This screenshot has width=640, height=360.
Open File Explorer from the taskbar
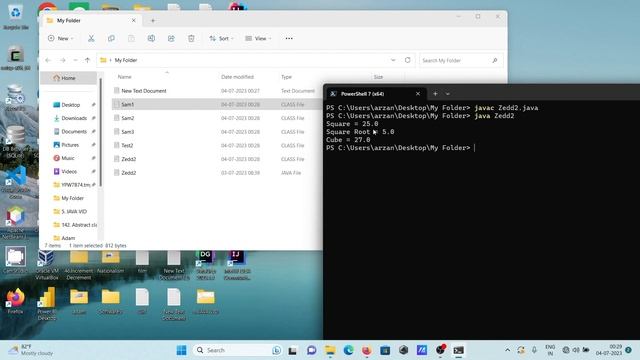click(330, 350)
